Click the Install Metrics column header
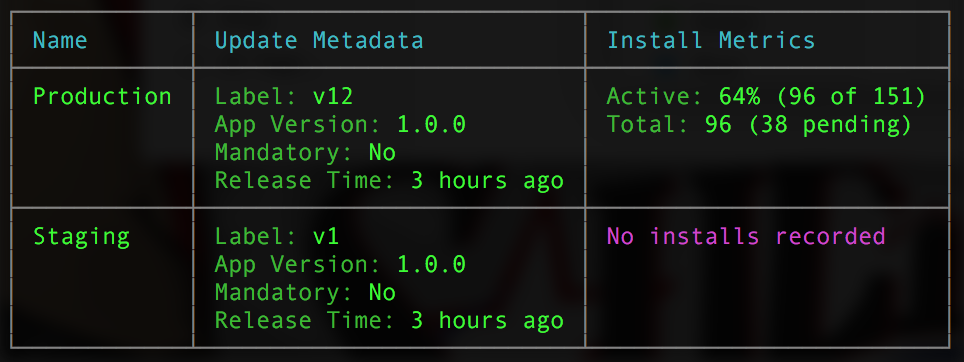 [711, 41]
